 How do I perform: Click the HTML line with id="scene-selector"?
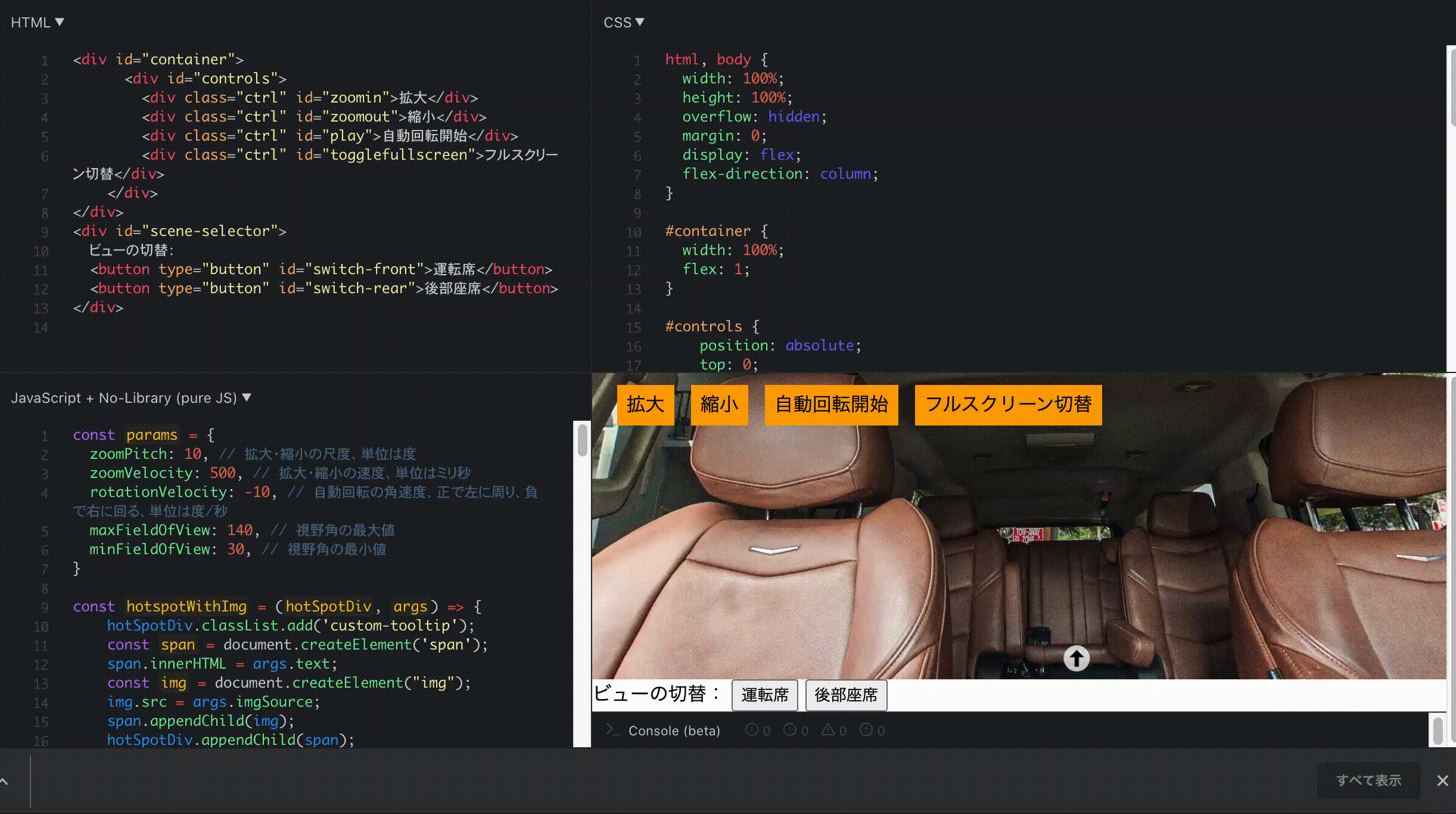click(179, 231)
